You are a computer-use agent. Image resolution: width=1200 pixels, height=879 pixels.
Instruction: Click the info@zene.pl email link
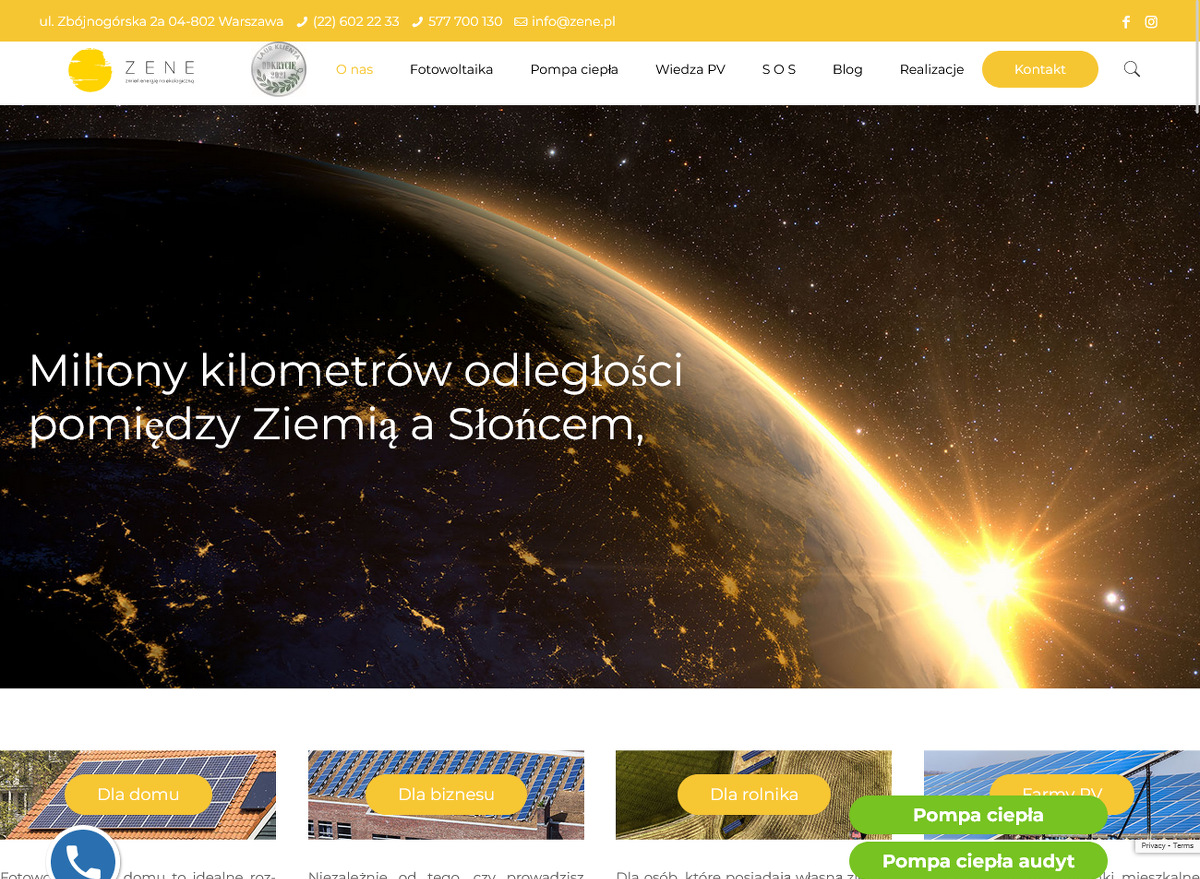click(x=573, y=22)
